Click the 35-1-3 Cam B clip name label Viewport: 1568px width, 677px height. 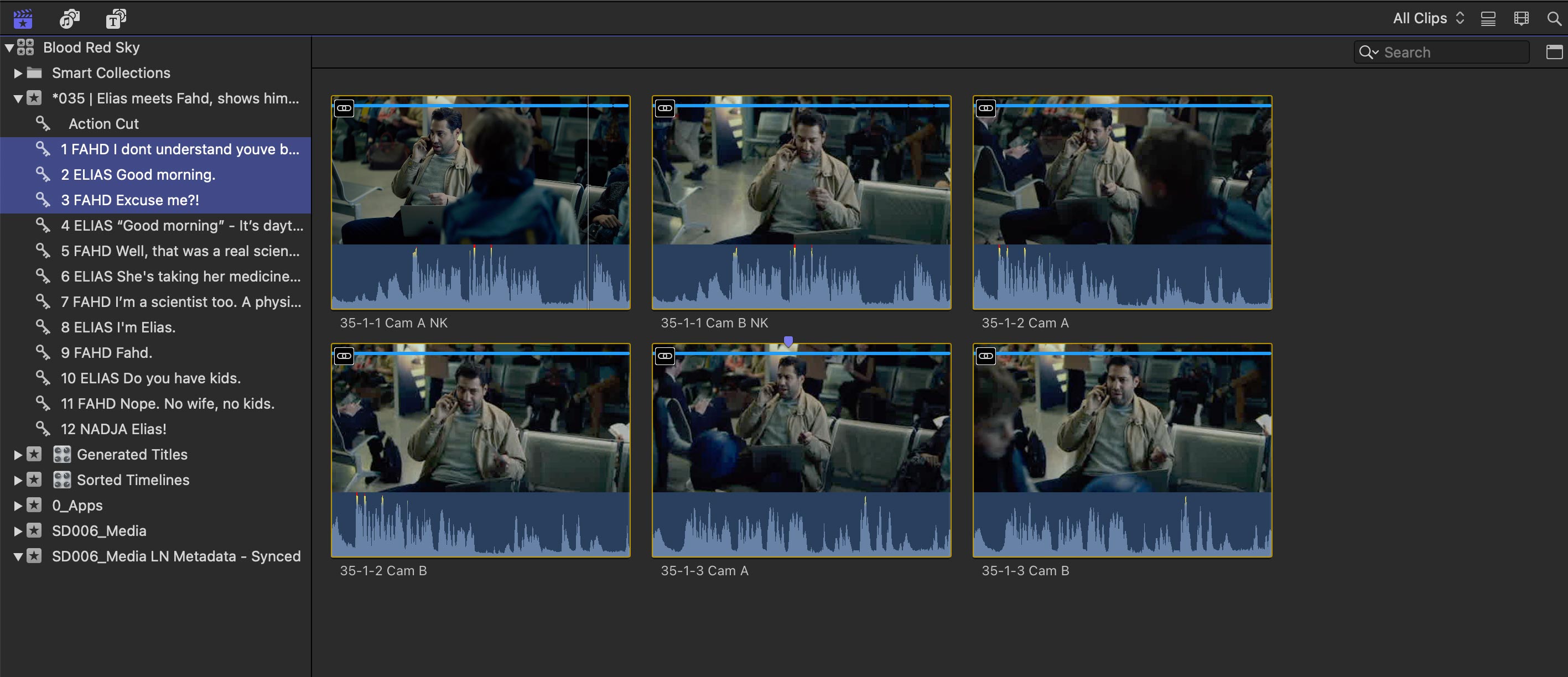(1025, 571)
